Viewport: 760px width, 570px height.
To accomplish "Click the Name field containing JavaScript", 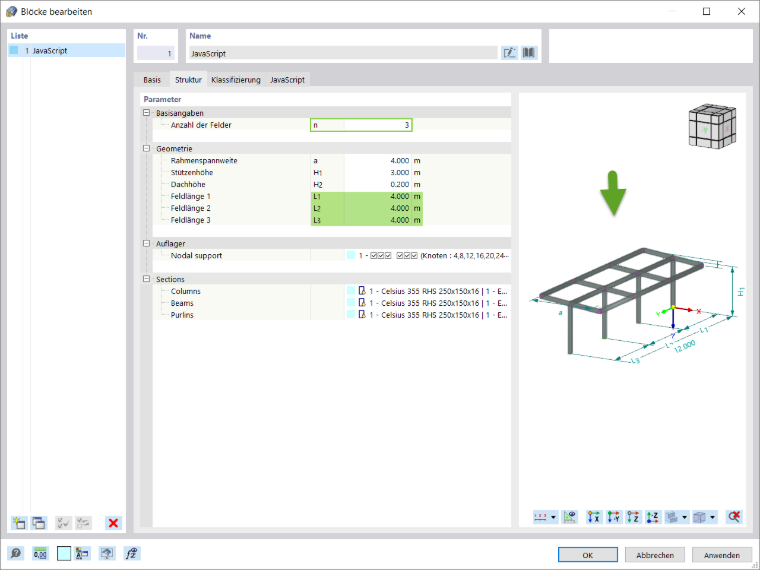I will (343, 53).
